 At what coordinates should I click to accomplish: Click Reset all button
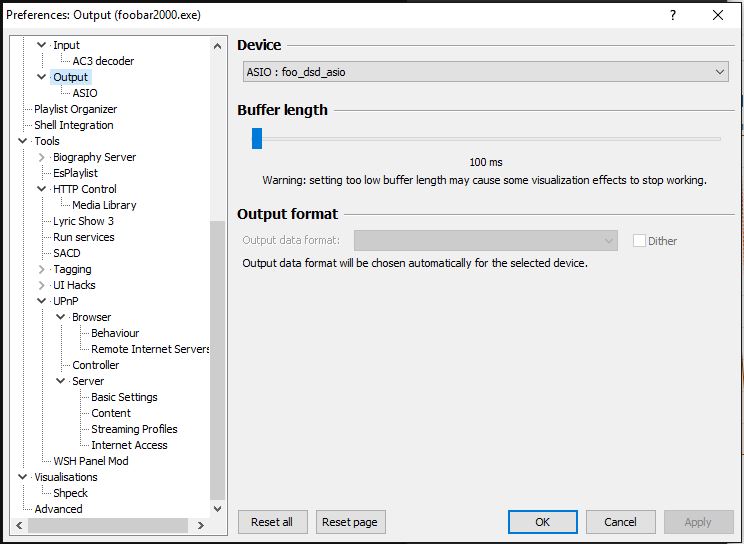pos(272,522)
